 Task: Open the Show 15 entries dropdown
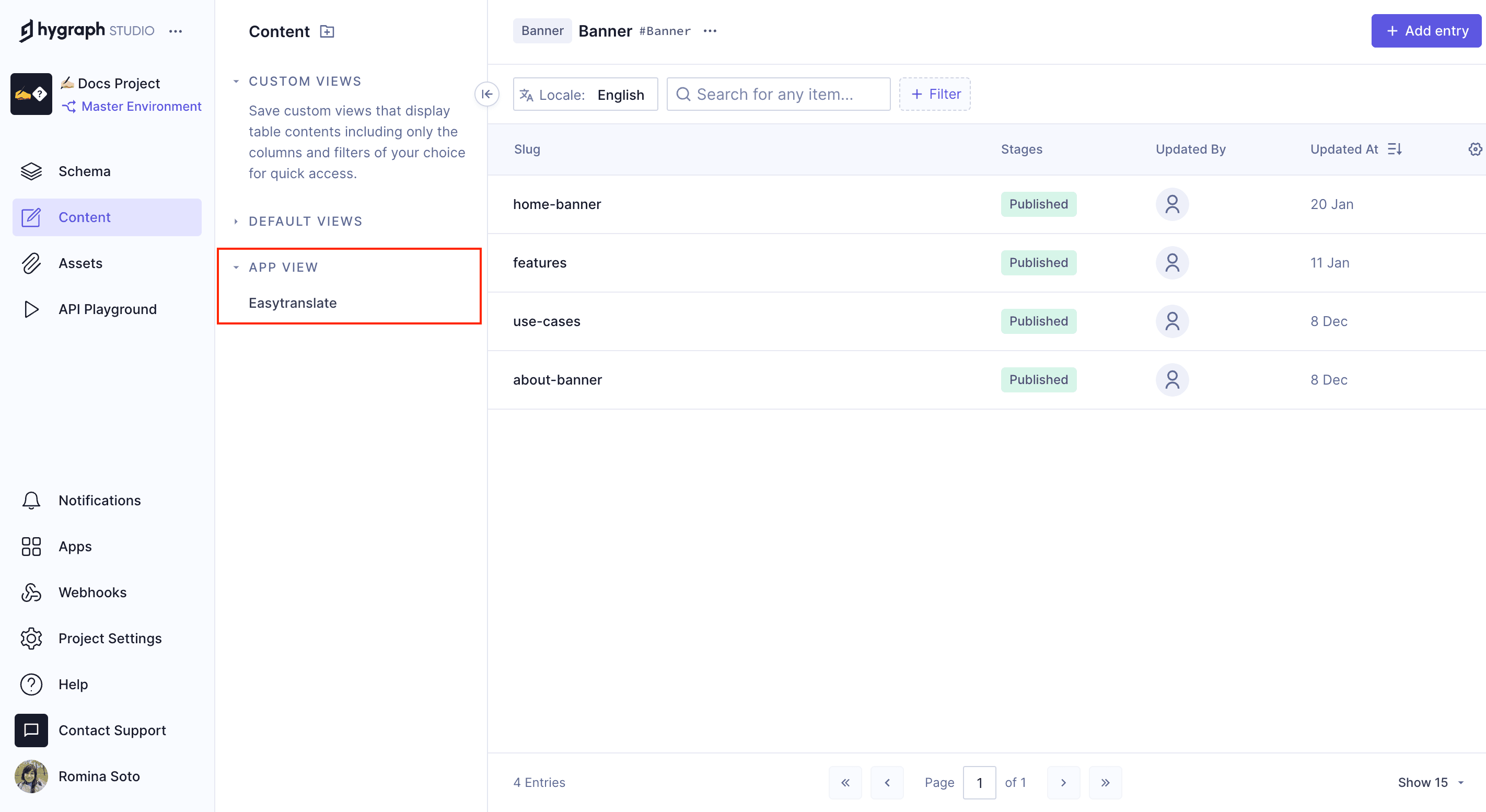[x=1430, y=783]
